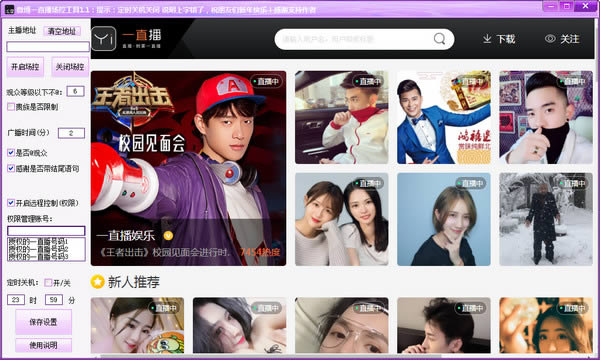This screenshot has width=600, height=360.
Task: Click the star icon beside 新人推荐
Action: pyautogui.click(x=98, y=282)
